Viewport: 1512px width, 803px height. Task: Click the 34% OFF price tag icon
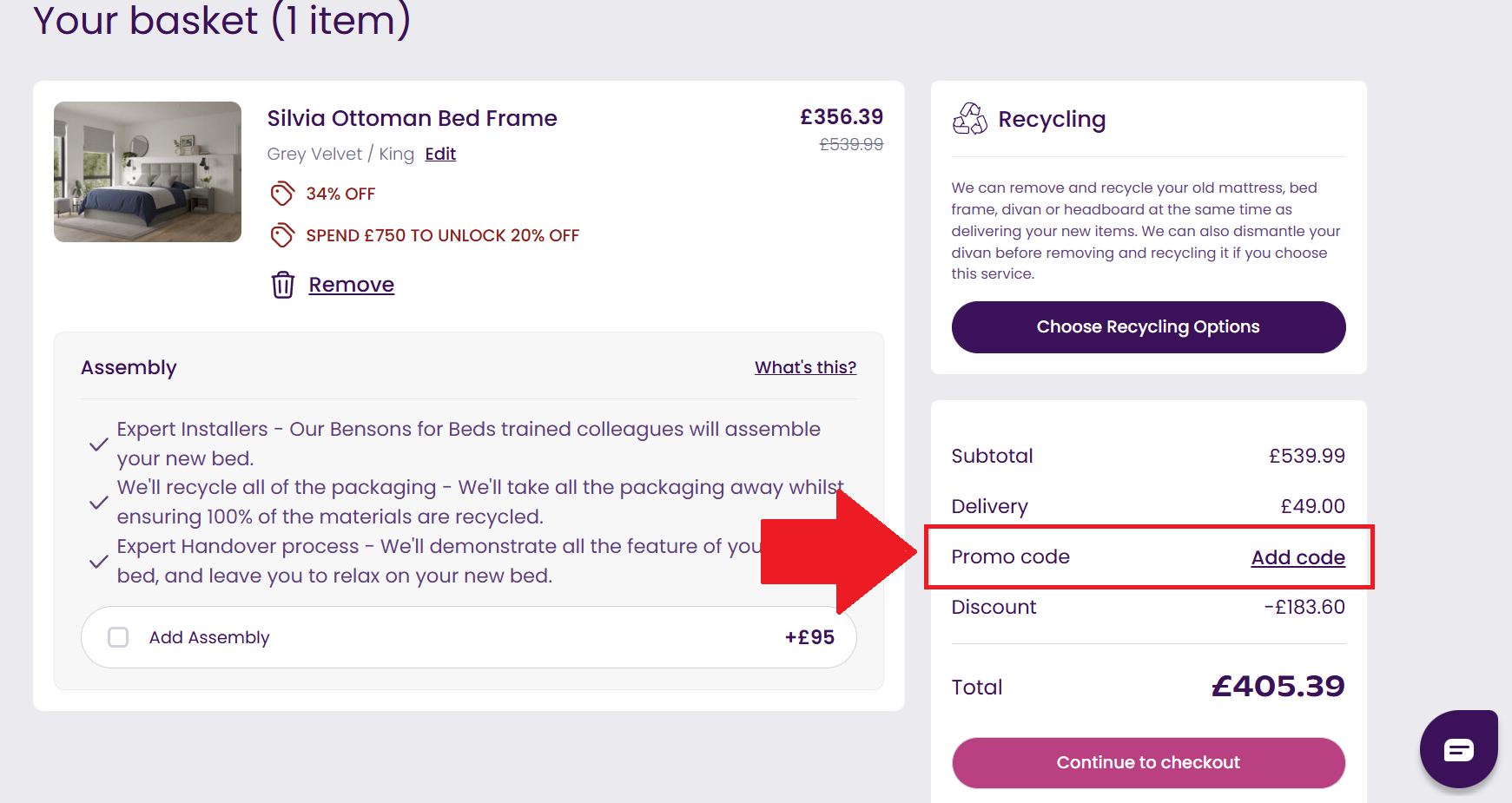coord(282,194)
